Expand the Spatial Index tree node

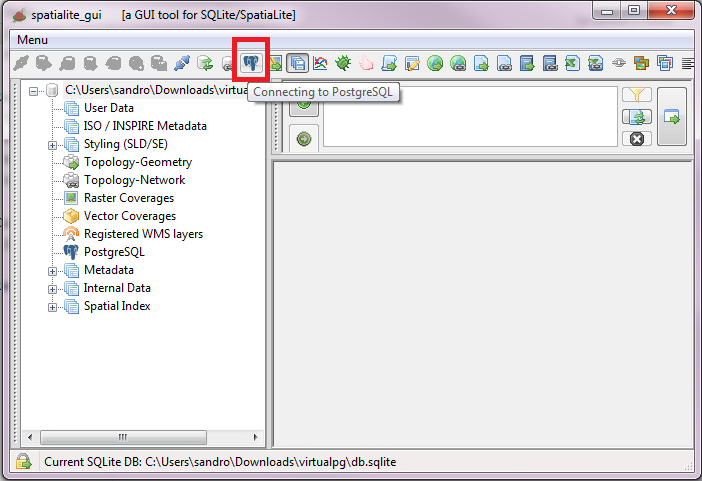pyautogui.click(x=52, y=307)
